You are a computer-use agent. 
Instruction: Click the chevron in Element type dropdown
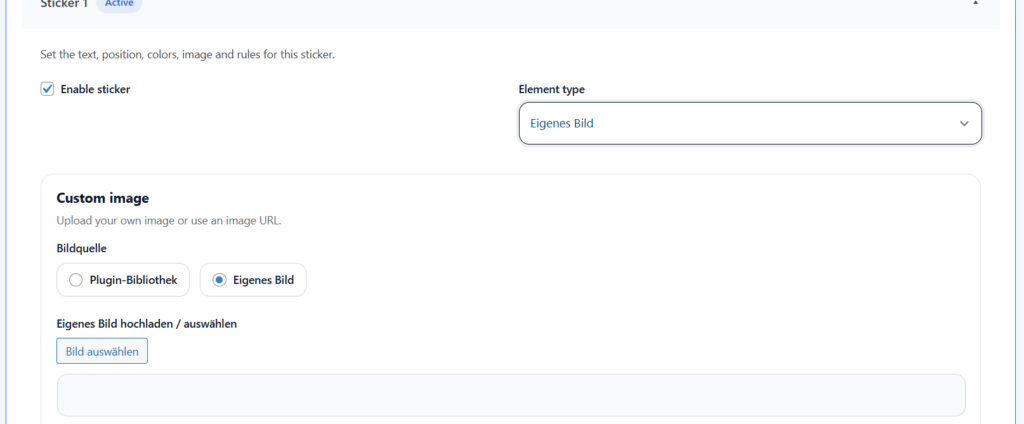tap(964, 123)
